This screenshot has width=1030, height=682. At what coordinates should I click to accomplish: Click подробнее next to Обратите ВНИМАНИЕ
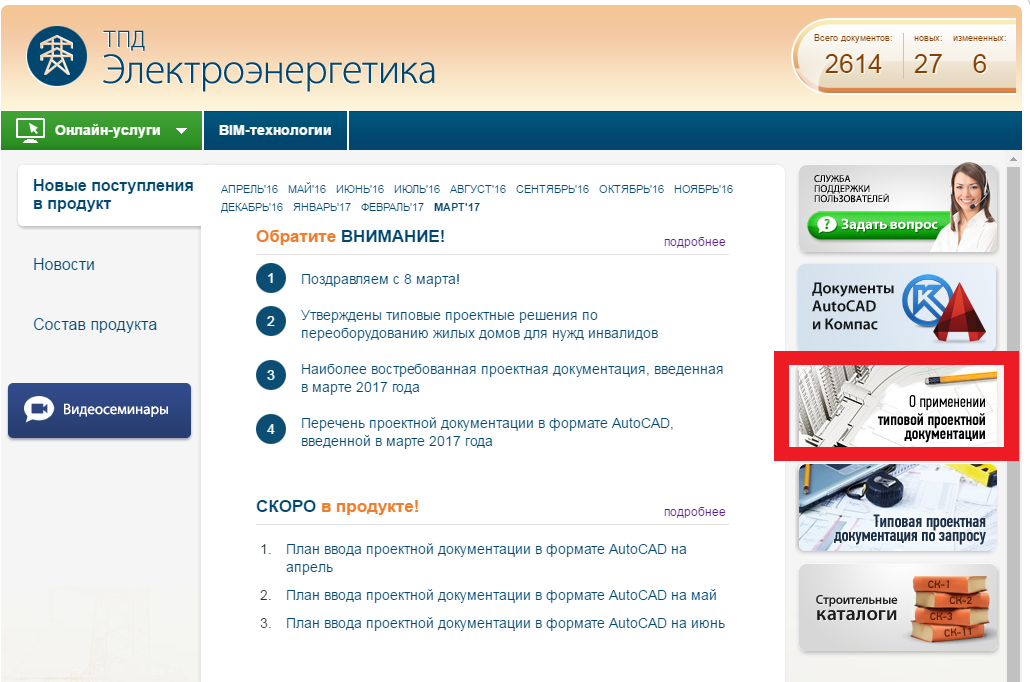pyautogui.click(x=694, y=242)
